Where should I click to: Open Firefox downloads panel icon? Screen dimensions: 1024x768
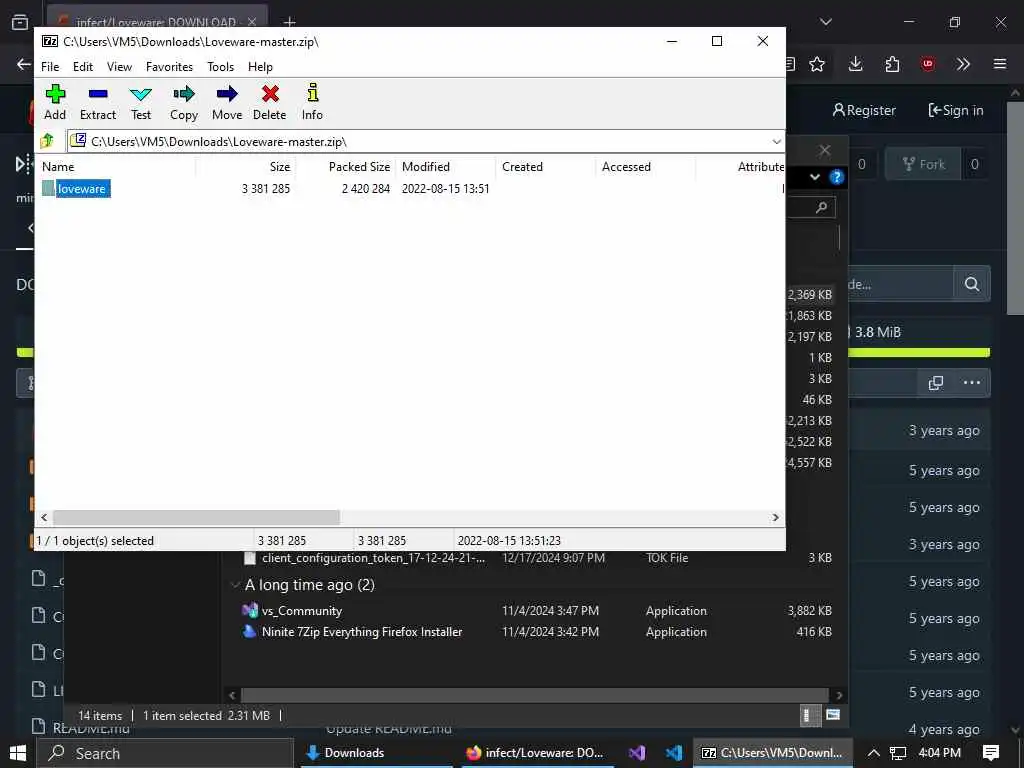tap(856, 64)
